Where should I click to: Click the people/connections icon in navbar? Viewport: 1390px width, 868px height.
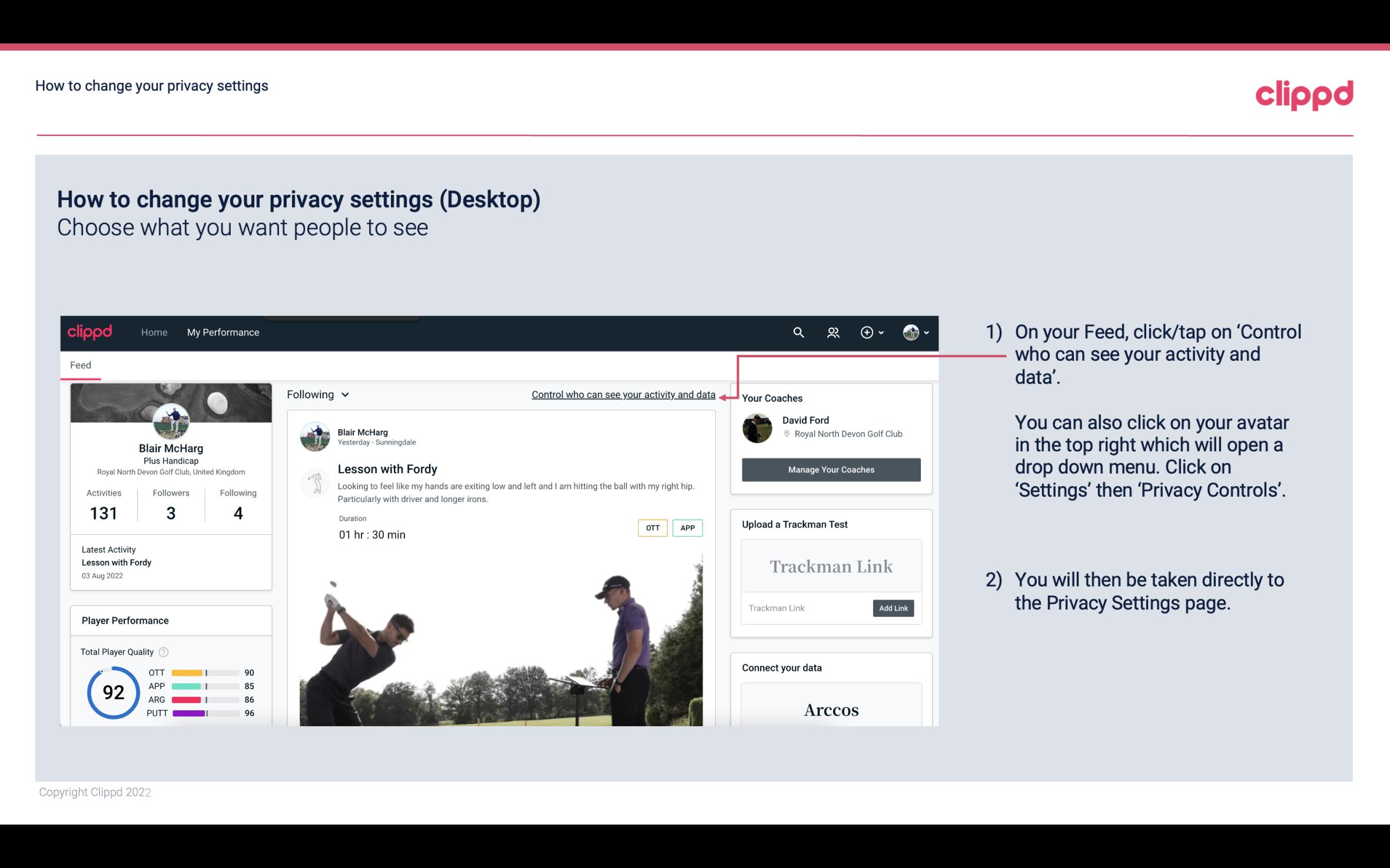833,332
